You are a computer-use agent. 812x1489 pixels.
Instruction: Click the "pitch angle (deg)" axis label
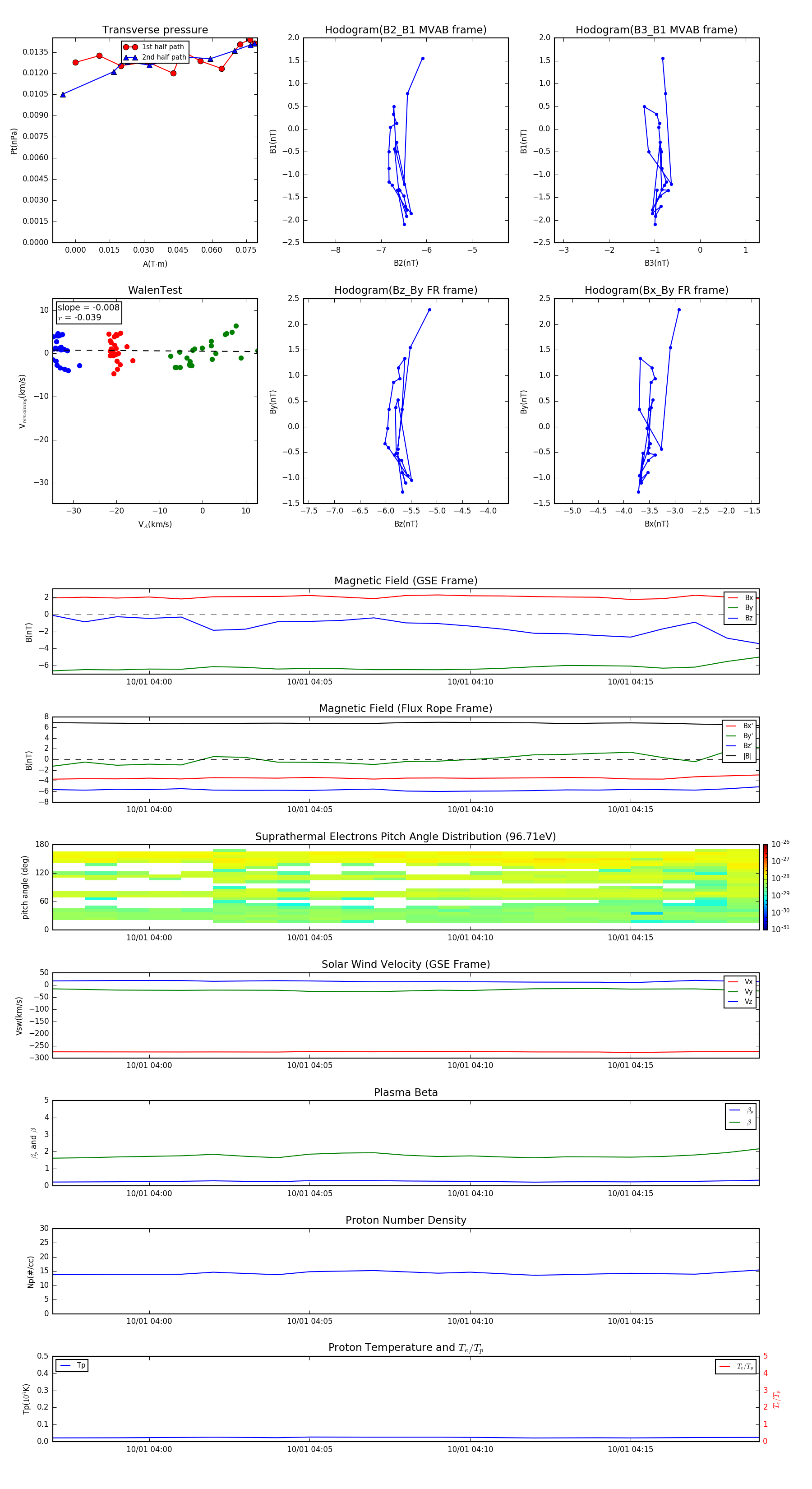coord(25,887)
